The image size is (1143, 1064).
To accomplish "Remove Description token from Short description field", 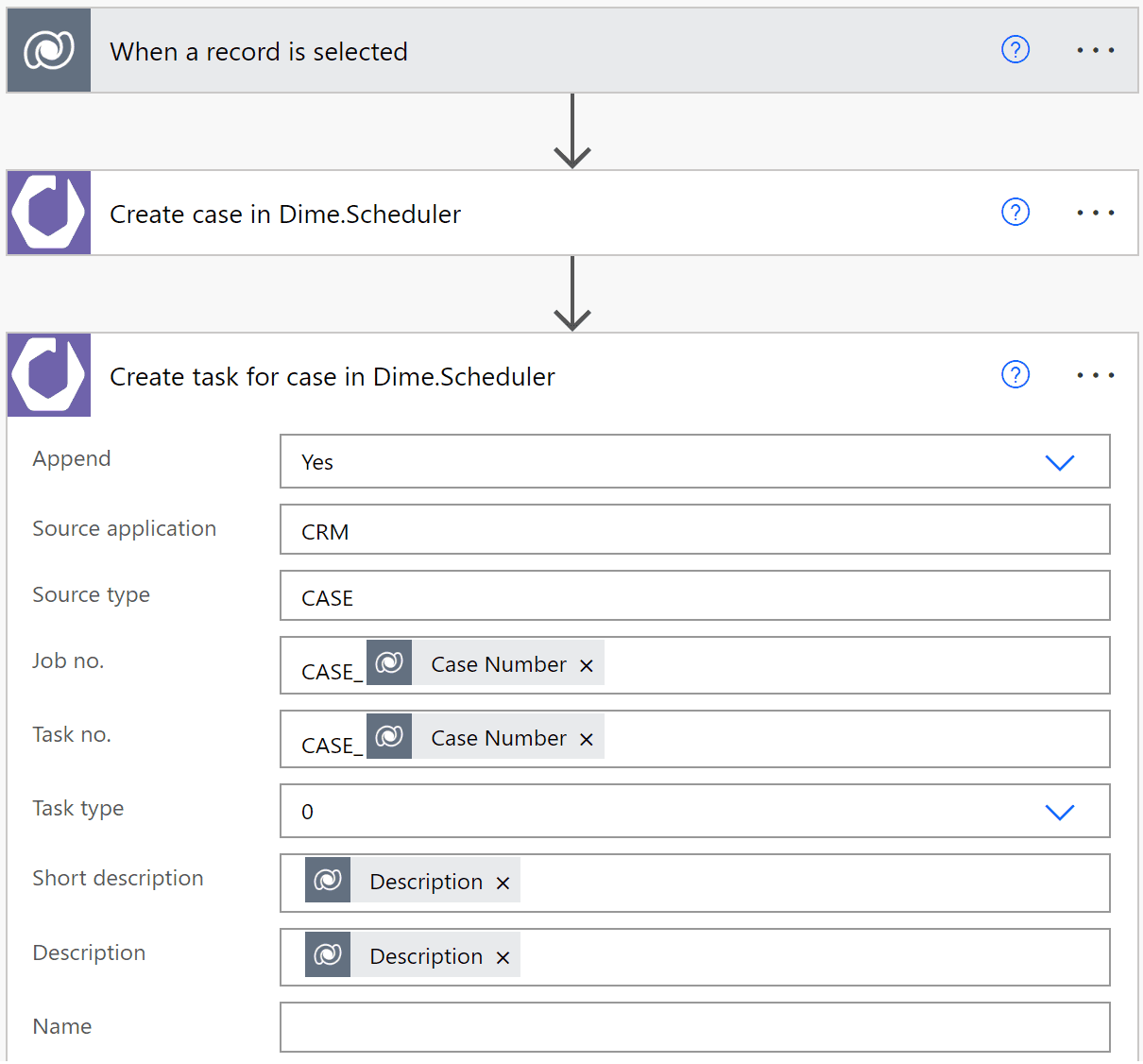I will (x=503, y=884).
